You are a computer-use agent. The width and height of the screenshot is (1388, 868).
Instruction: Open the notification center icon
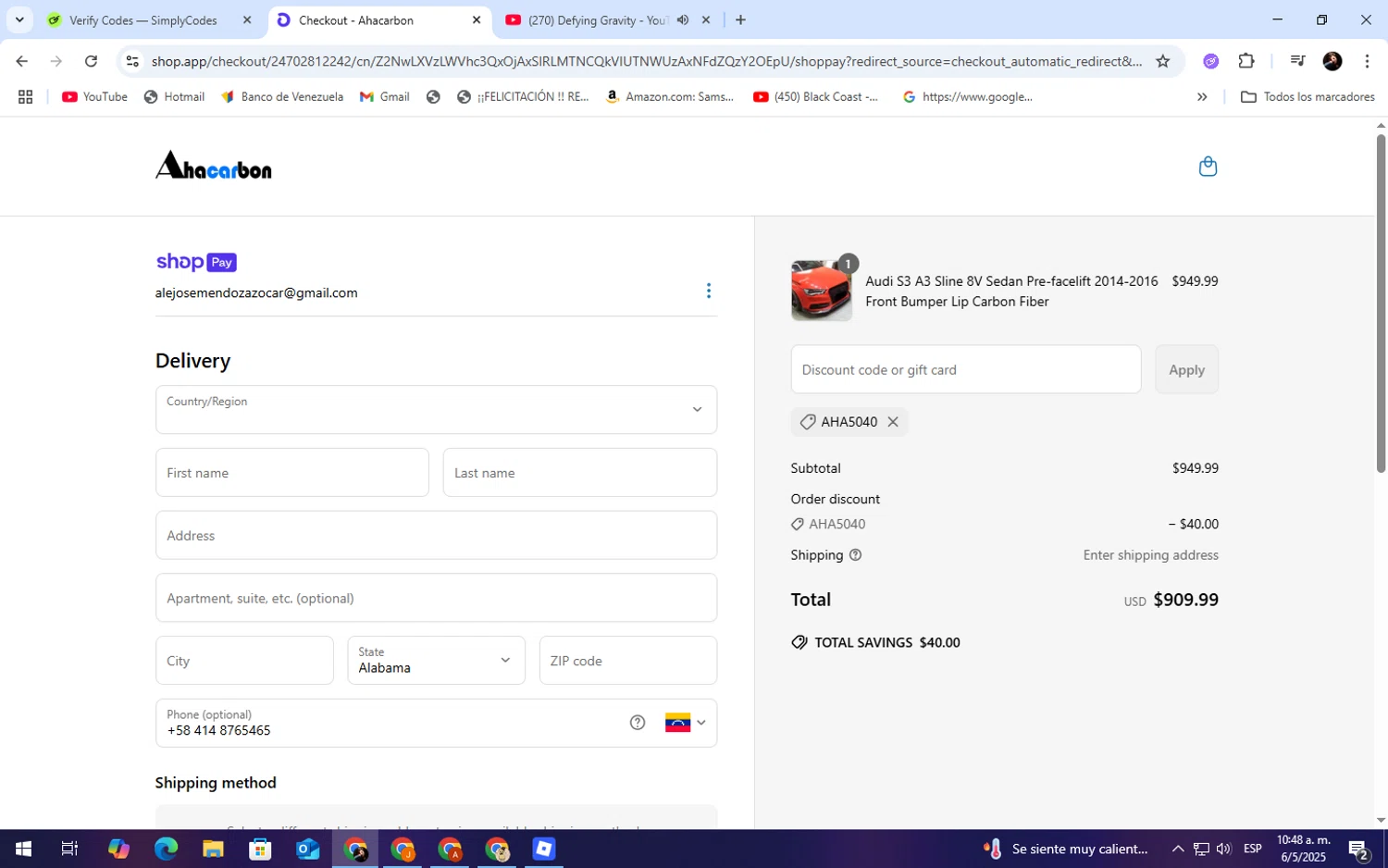click(1358, 849)
